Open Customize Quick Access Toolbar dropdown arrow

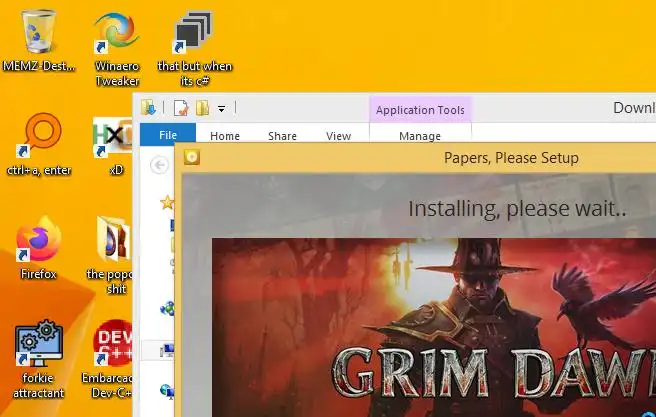221,109
